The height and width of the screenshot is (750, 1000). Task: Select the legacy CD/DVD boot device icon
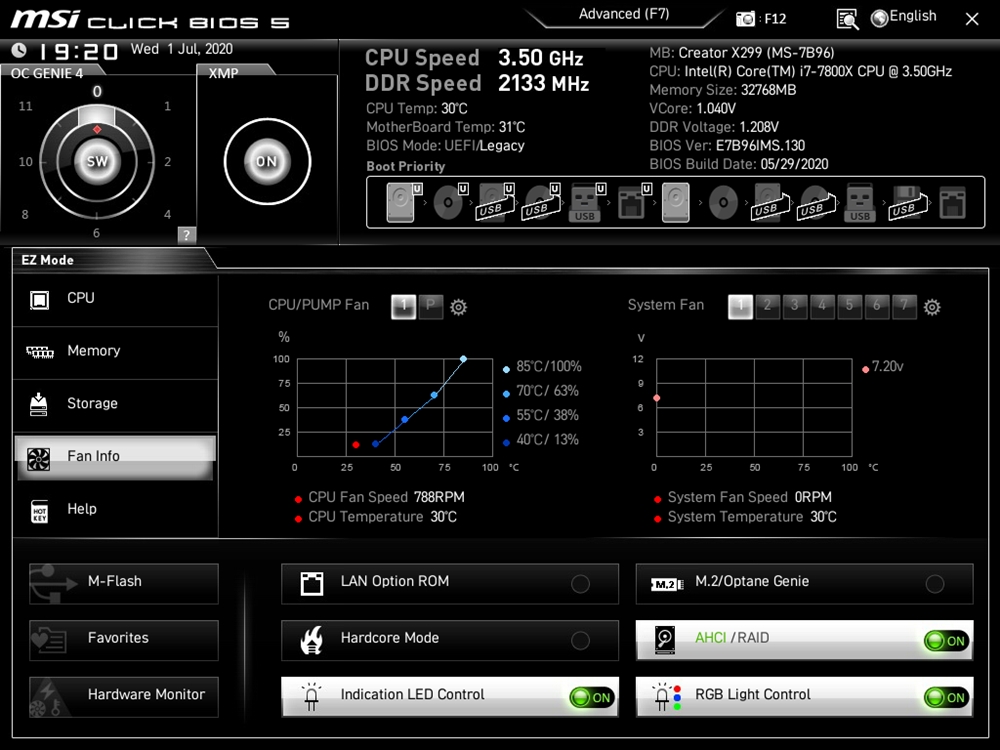pyautogui.click(x=723, y=203)
